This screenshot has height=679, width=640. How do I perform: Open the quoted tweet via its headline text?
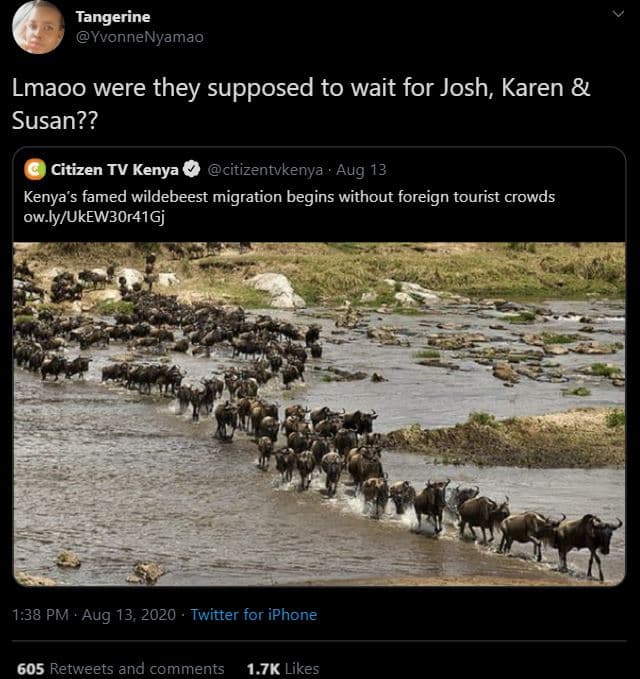coord(289,196)
